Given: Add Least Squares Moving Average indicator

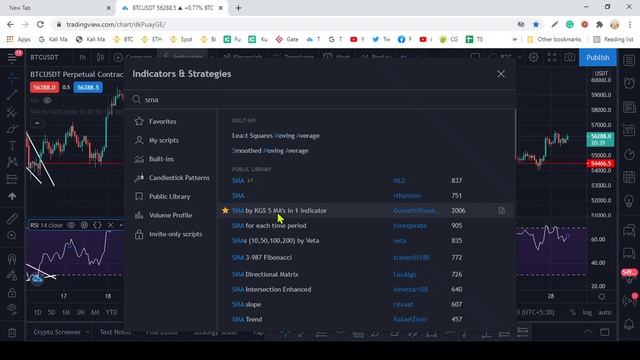Looking at the screenshot, I should 276,136.
